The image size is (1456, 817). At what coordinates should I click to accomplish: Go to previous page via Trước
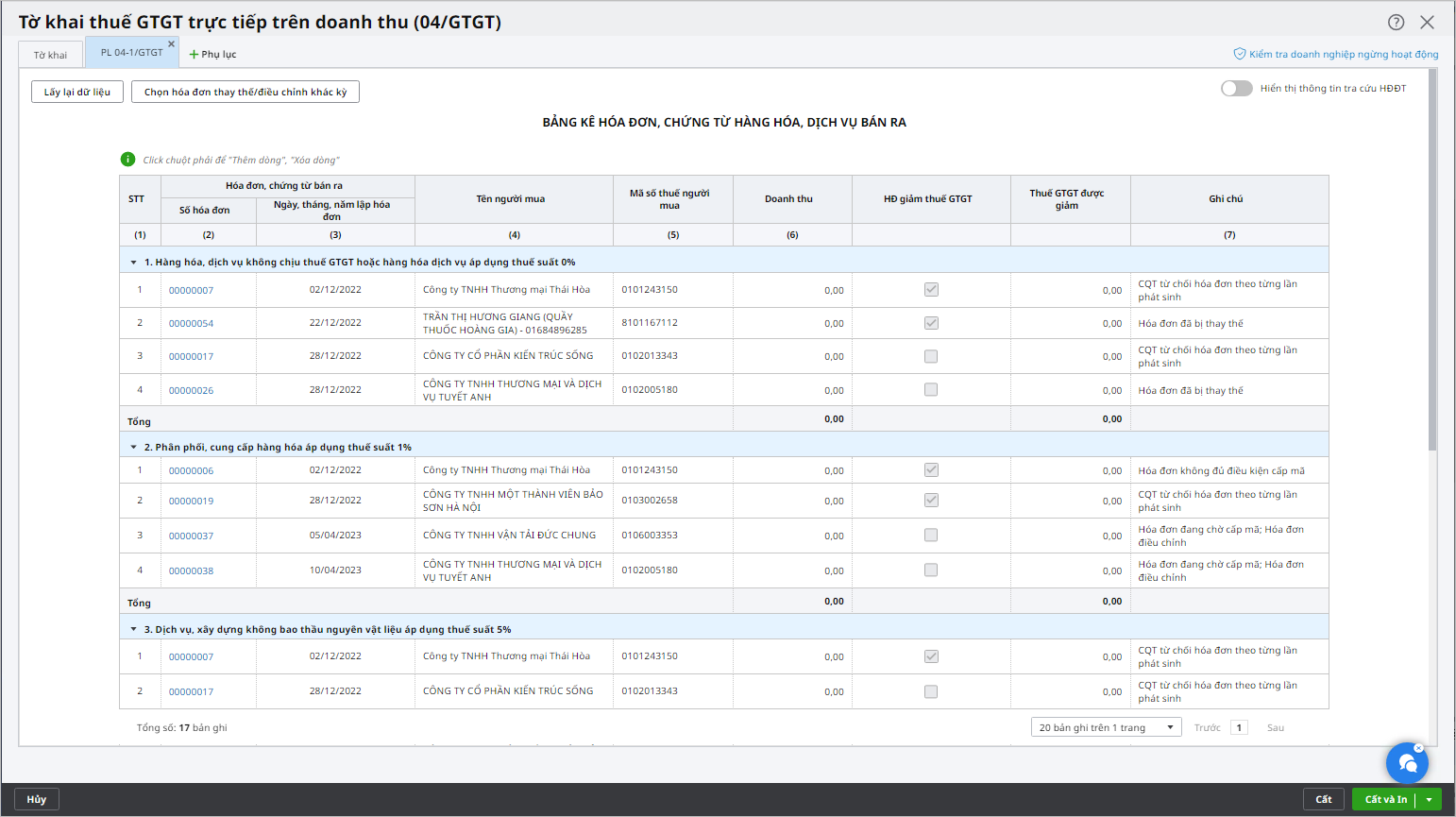click(1207, 728)
